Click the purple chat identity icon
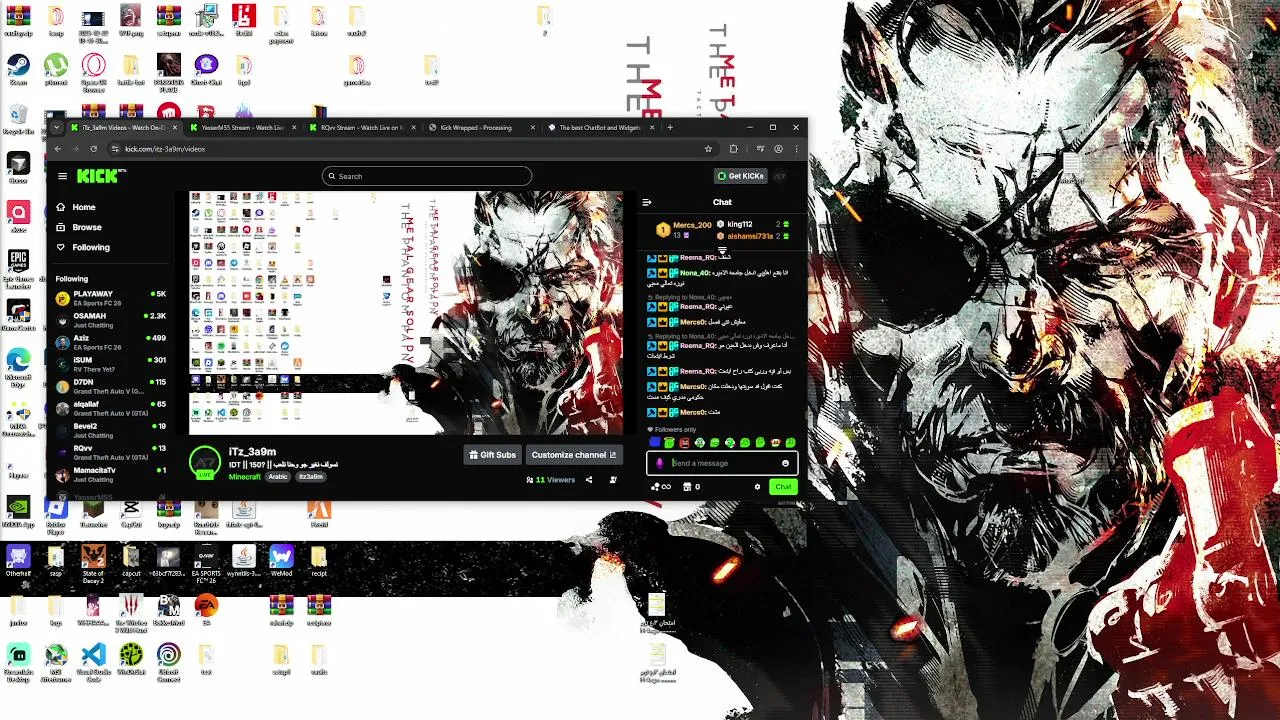 coord(659,463)
